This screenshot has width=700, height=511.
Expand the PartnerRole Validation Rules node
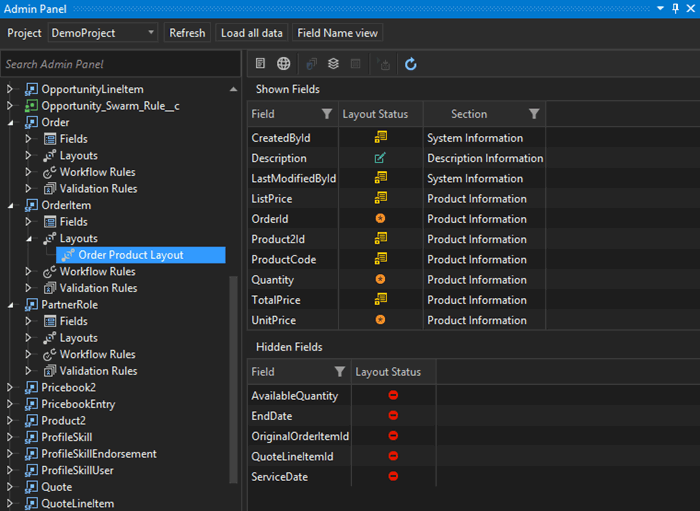[x=28, y=371]
